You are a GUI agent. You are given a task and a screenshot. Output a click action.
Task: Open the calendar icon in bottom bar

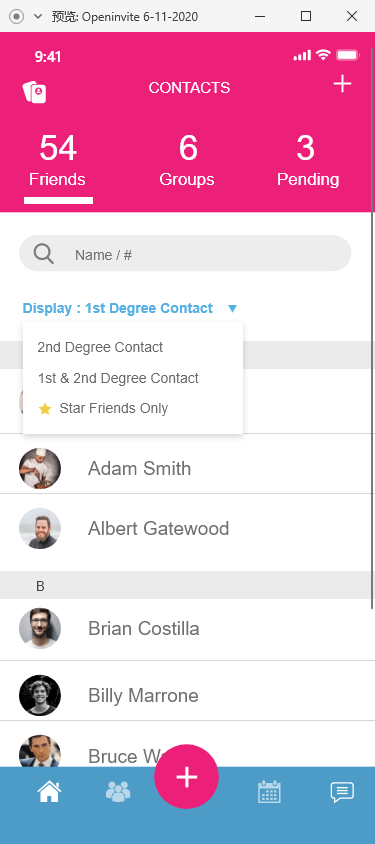tap(269, 792)
